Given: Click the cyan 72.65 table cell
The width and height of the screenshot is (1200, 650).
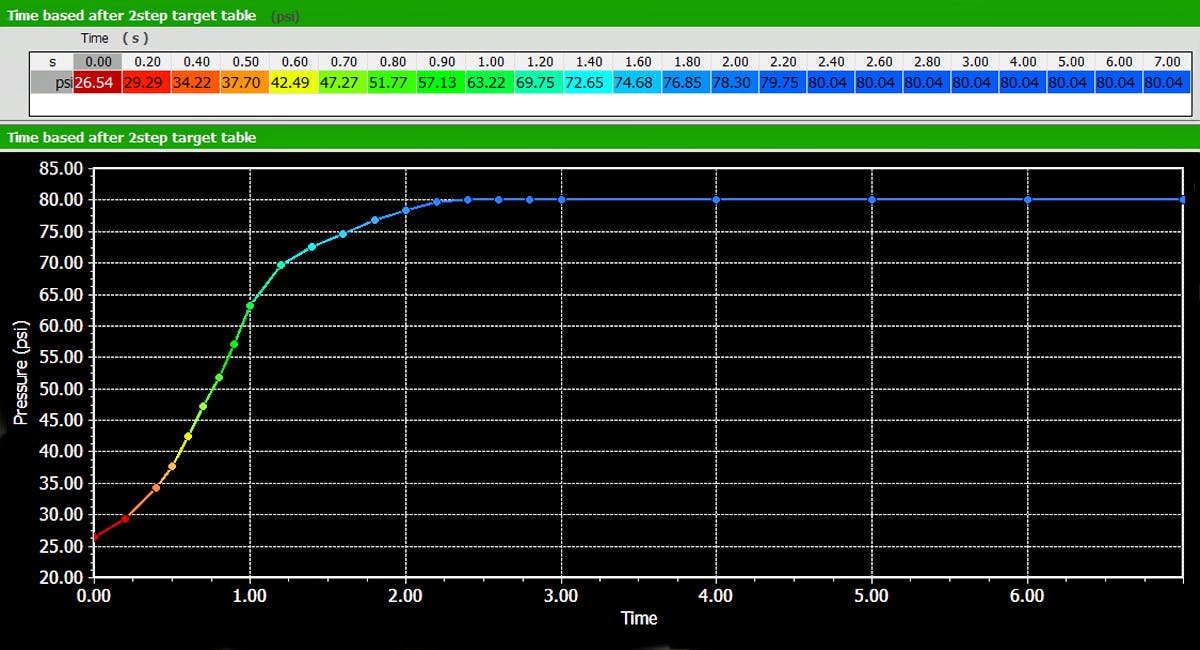Looking at the screenshot, I should [587, 83].
